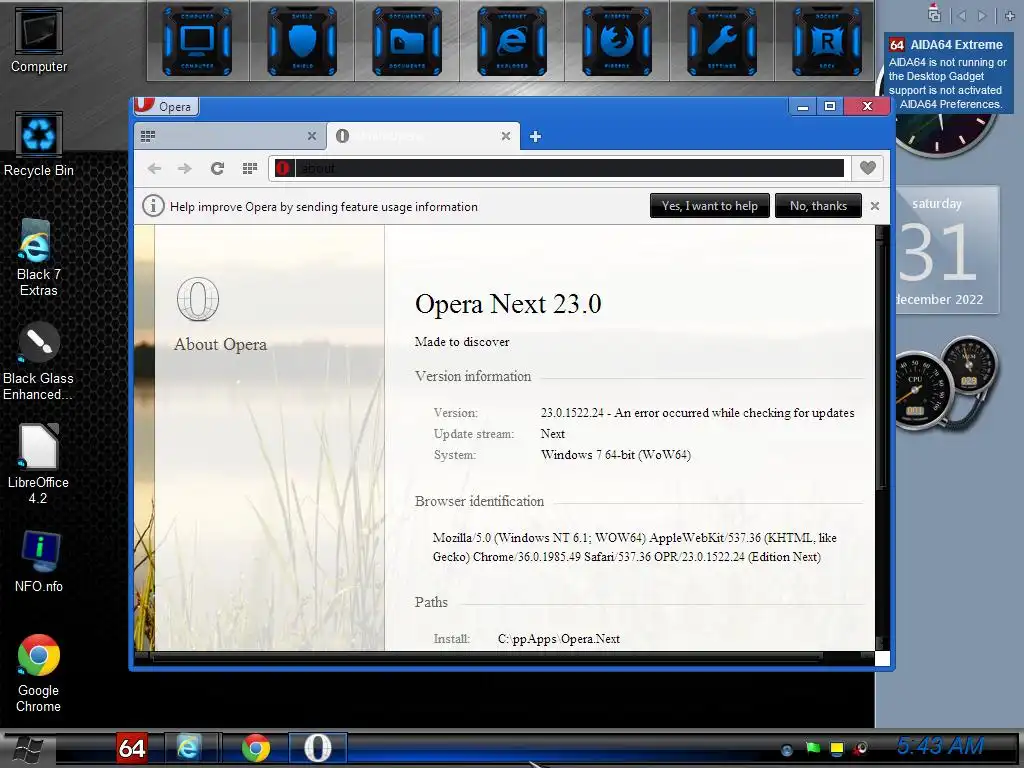This screenshot has height=768, width=1024.
Task: Click the 'Made to discover' tagline
Action: point(462,342)
